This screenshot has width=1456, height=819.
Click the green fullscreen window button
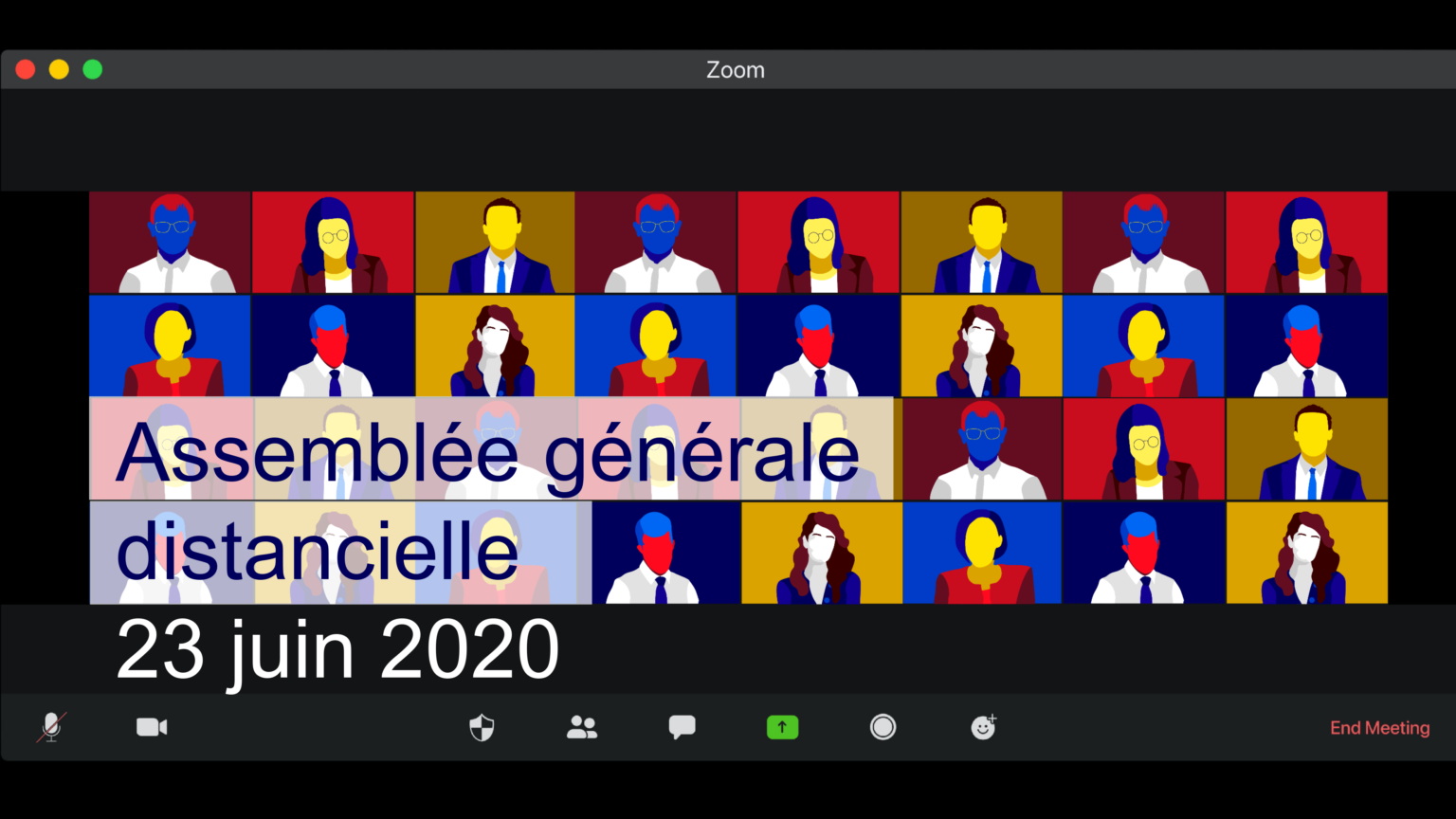tap(92, 69)
